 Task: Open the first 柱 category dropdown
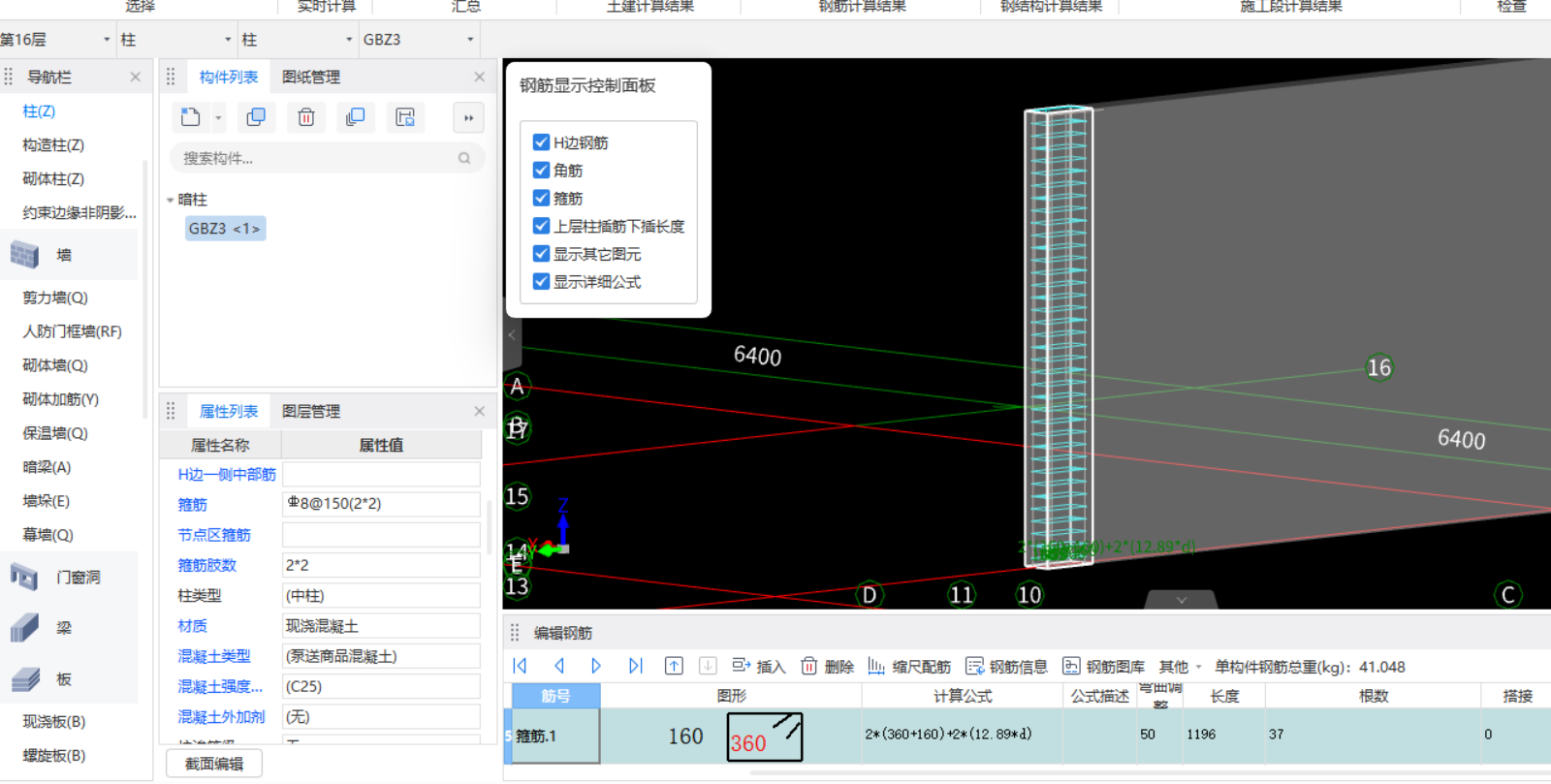coord(228,40)
